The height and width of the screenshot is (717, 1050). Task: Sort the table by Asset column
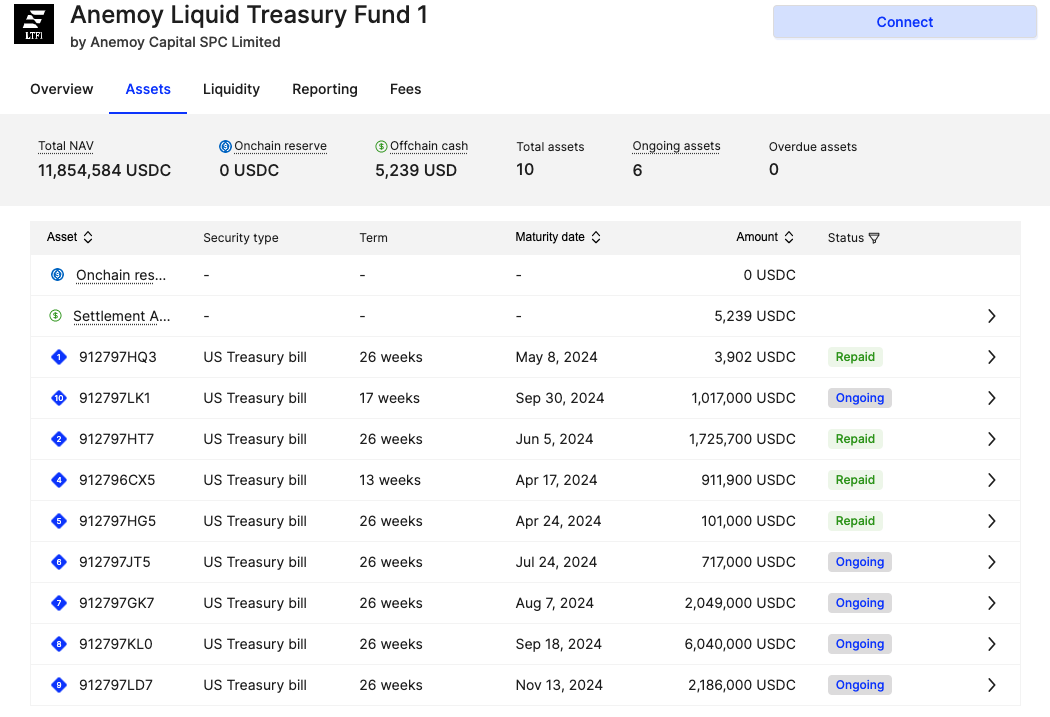point(88,237)
